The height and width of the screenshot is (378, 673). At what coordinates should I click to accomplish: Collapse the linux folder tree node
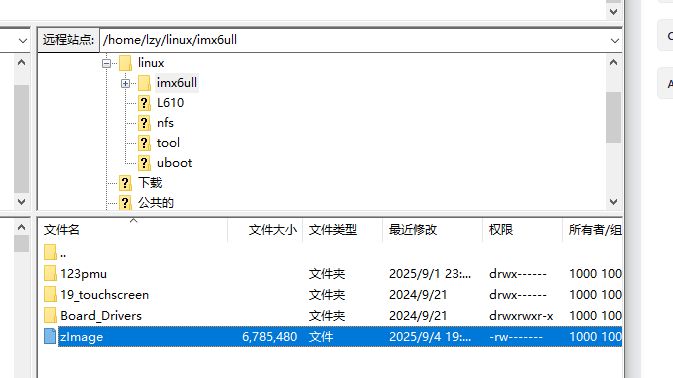tap(106, 64)
